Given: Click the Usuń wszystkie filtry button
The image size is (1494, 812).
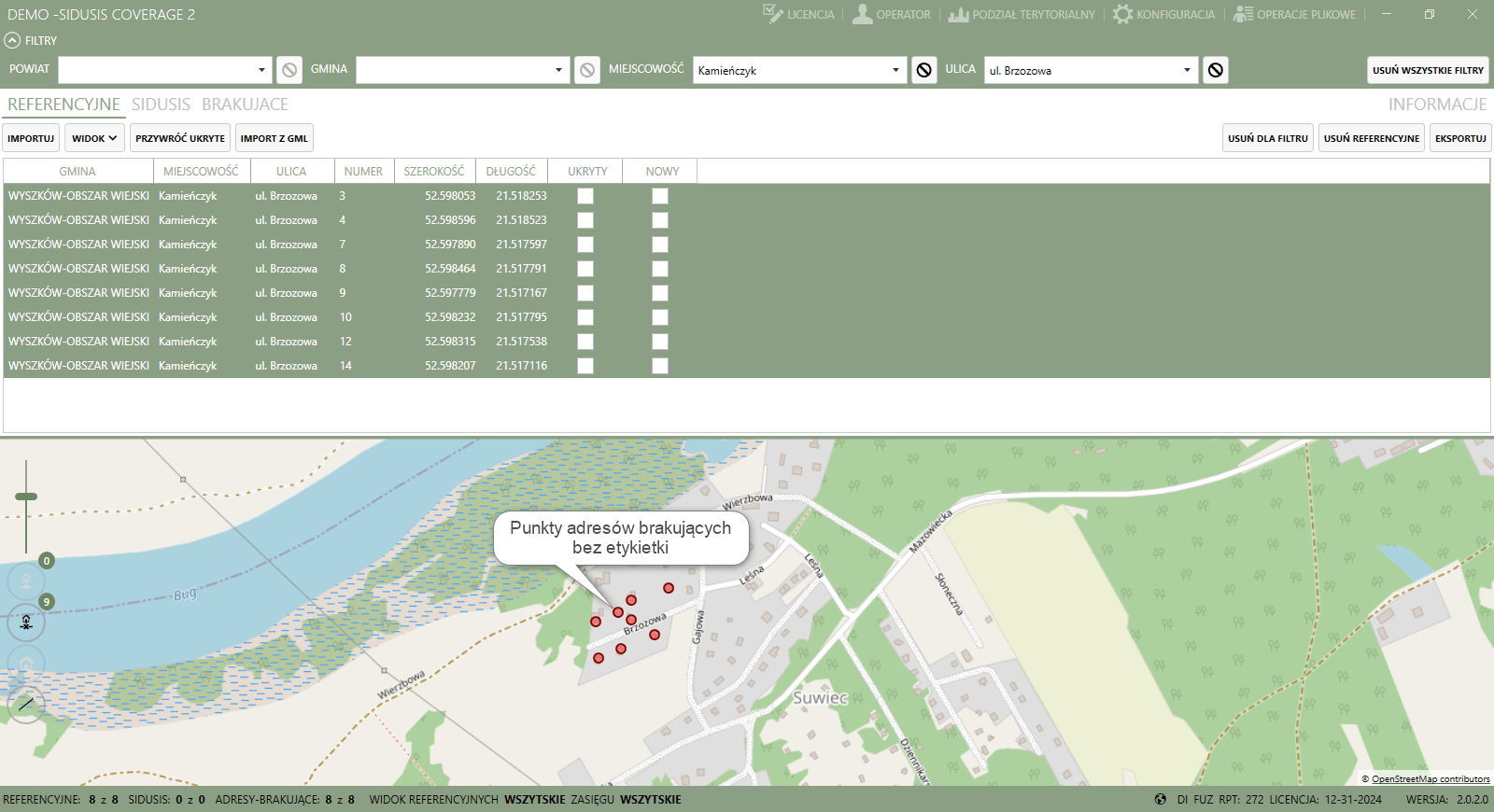Looking at the screenshot, I should coord(1428,70).
